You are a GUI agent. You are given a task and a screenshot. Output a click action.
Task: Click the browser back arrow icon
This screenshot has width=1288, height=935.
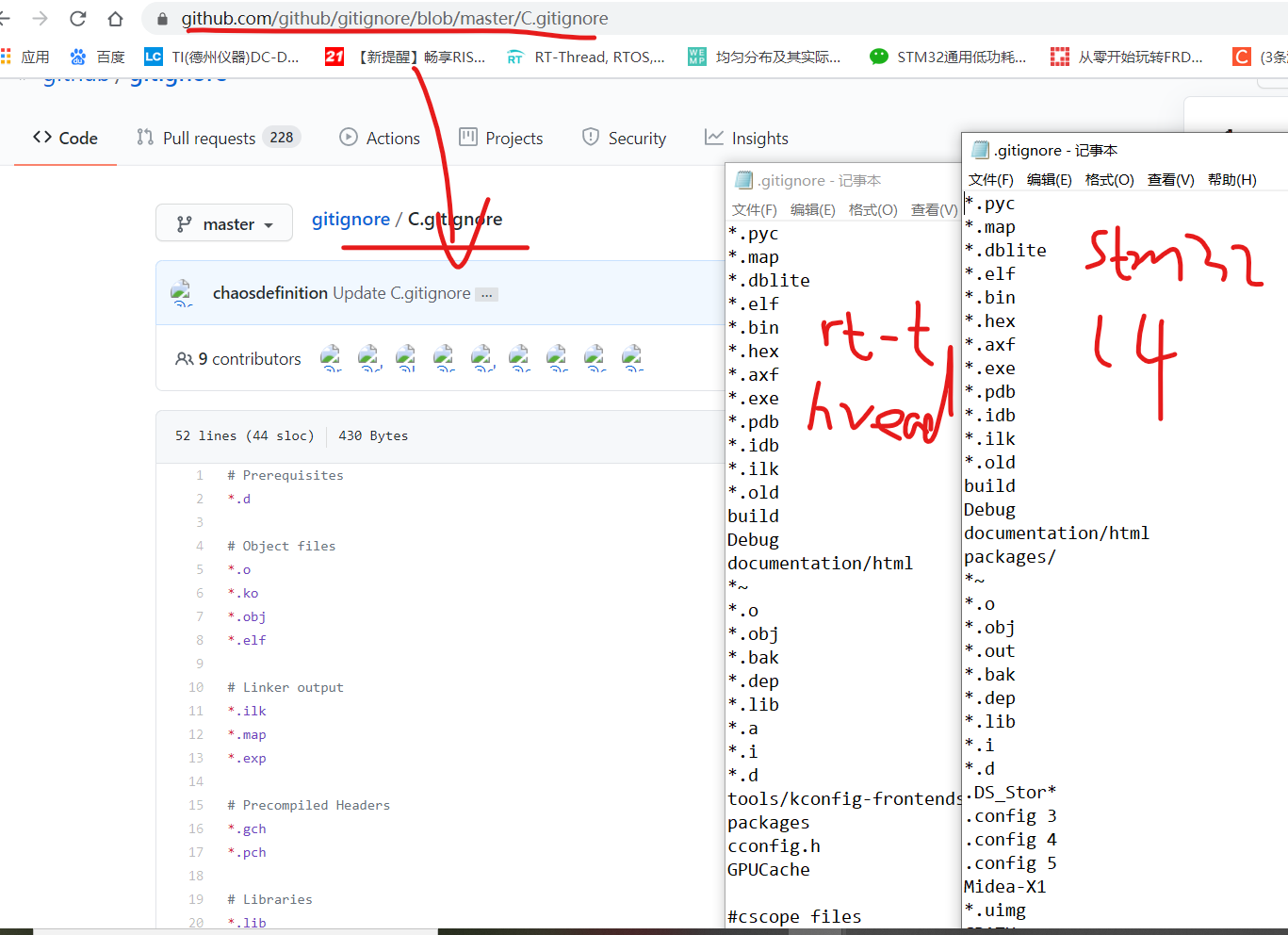[8, 18]
